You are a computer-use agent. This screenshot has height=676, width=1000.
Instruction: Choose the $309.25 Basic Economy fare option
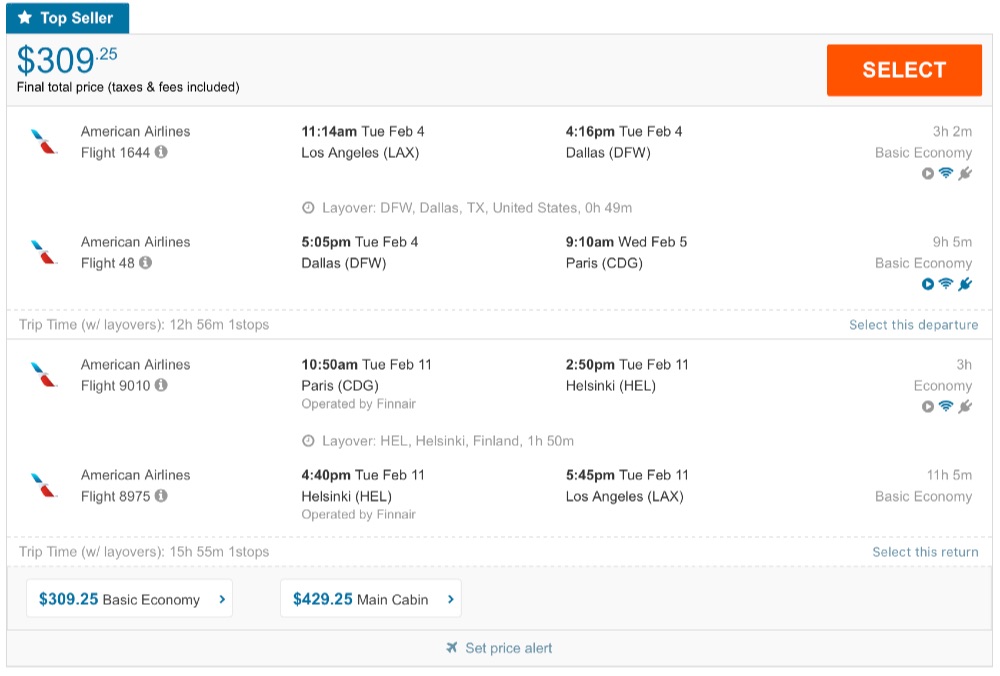pos(129,600)
